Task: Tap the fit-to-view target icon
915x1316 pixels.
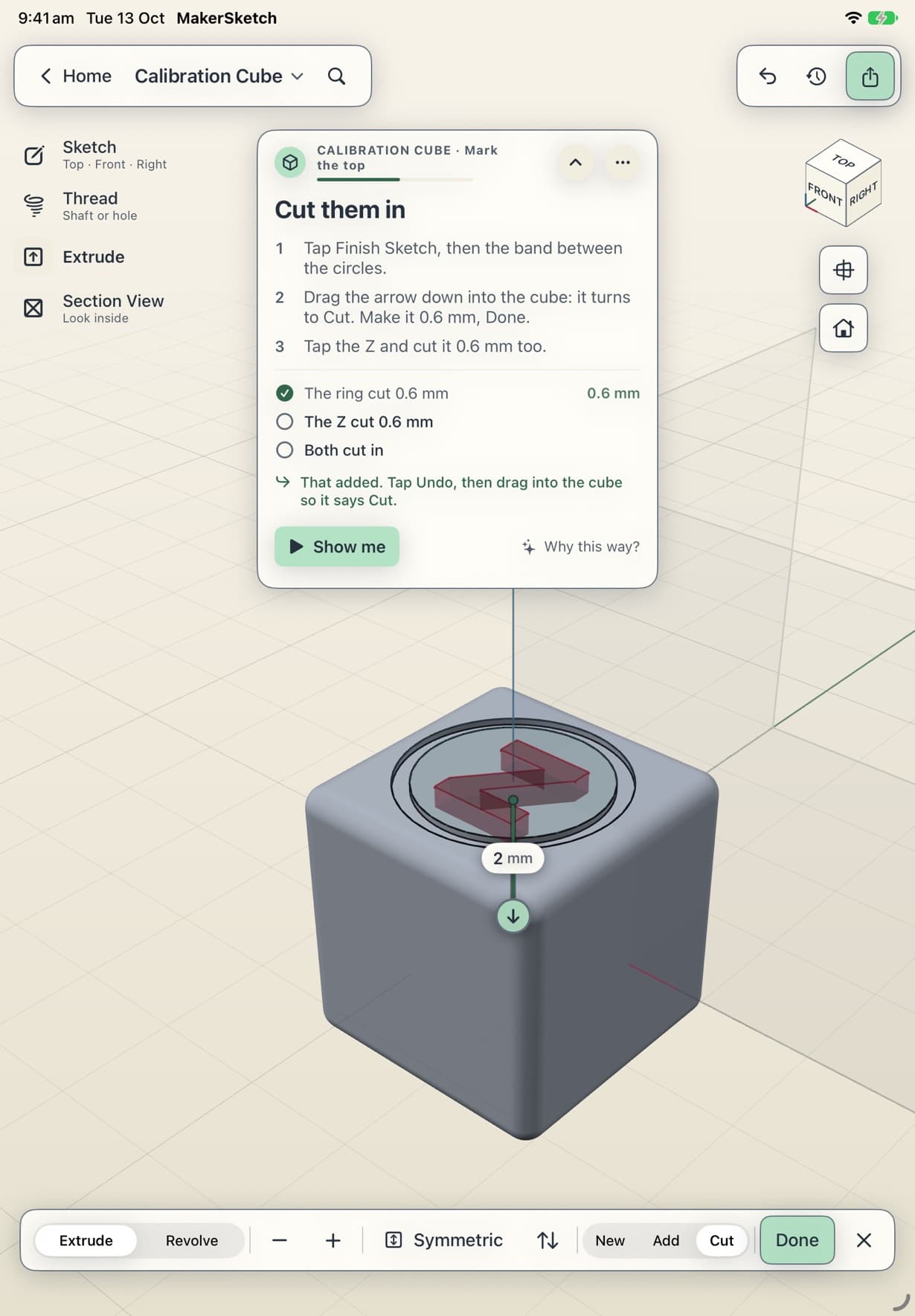Action: coord(843,270)
